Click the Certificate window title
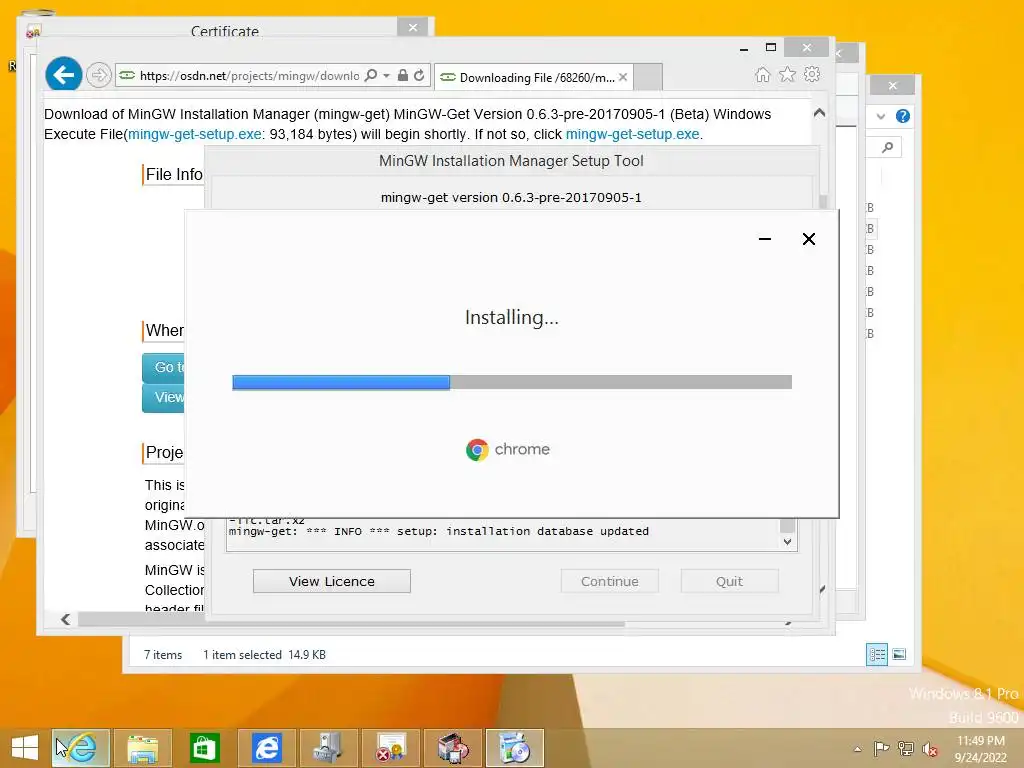The width and height of the screenshot is (1024, 768). [x=225, y=31]
